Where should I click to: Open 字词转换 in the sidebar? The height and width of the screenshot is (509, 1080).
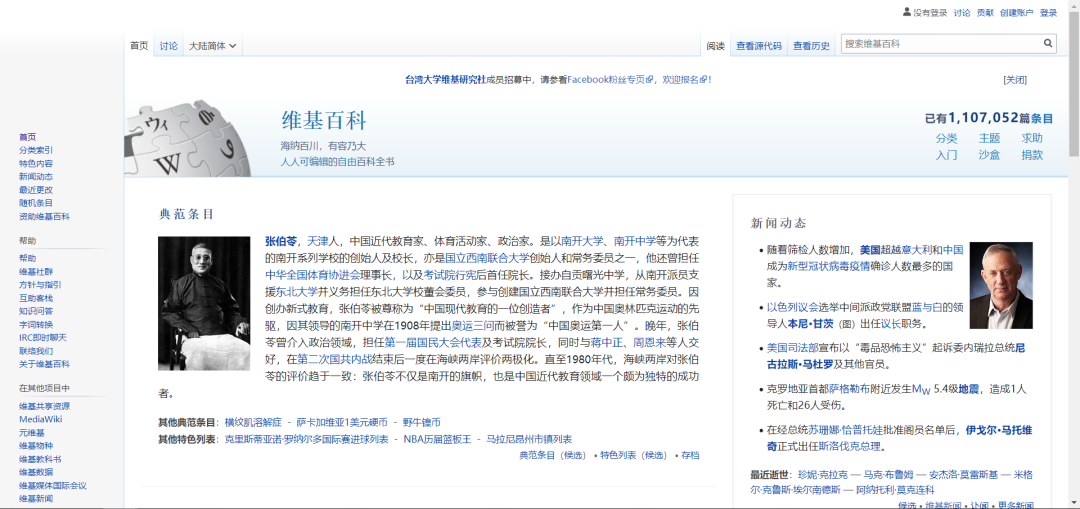point(36,324)
